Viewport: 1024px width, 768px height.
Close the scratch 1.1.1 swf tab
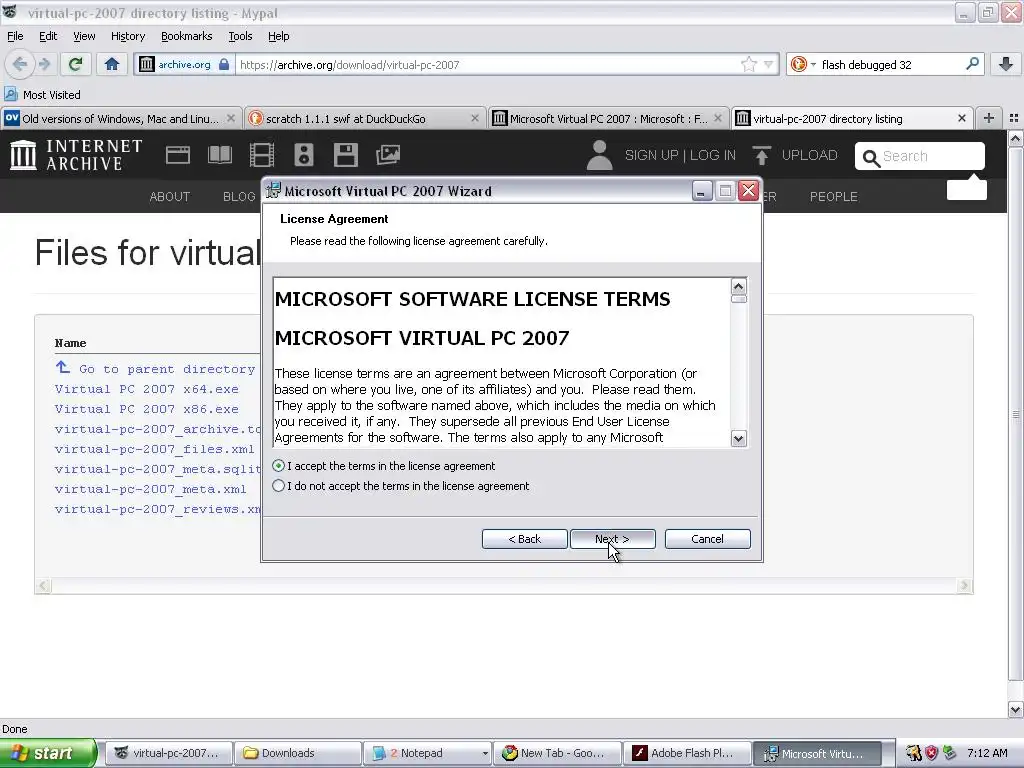click(475, 118)
